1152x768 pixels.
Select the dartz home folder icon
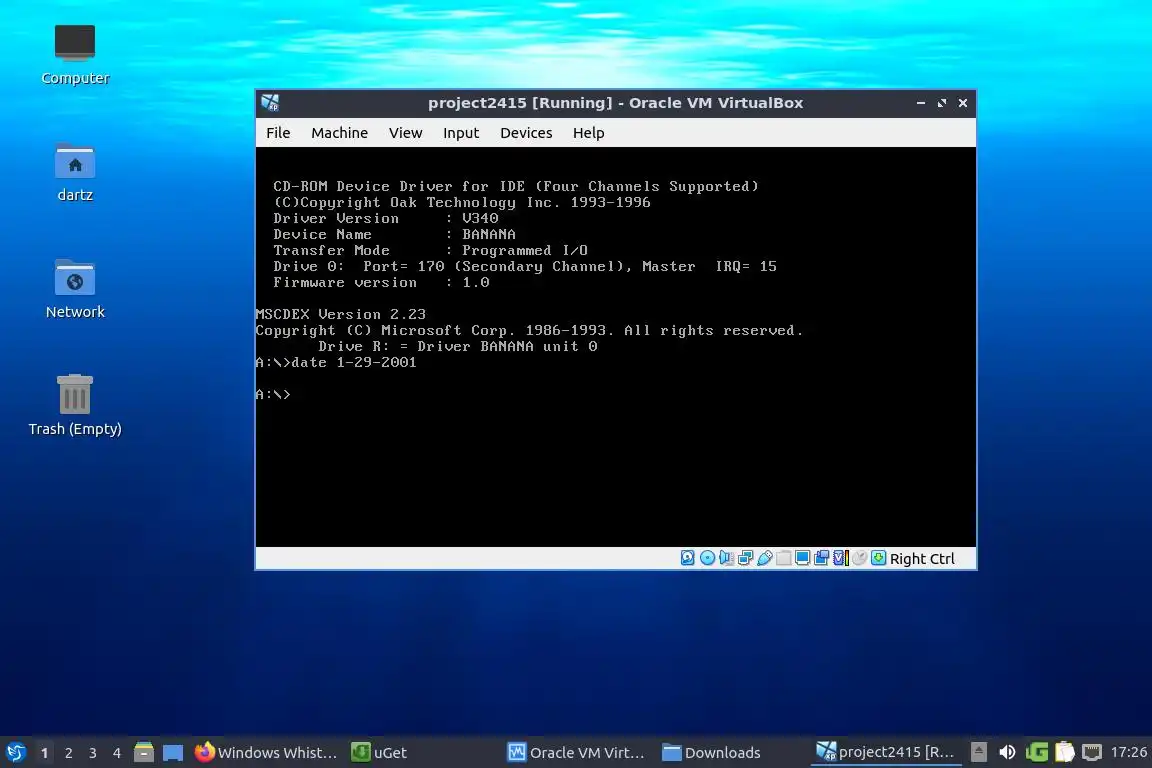click(x=75, y=172)
